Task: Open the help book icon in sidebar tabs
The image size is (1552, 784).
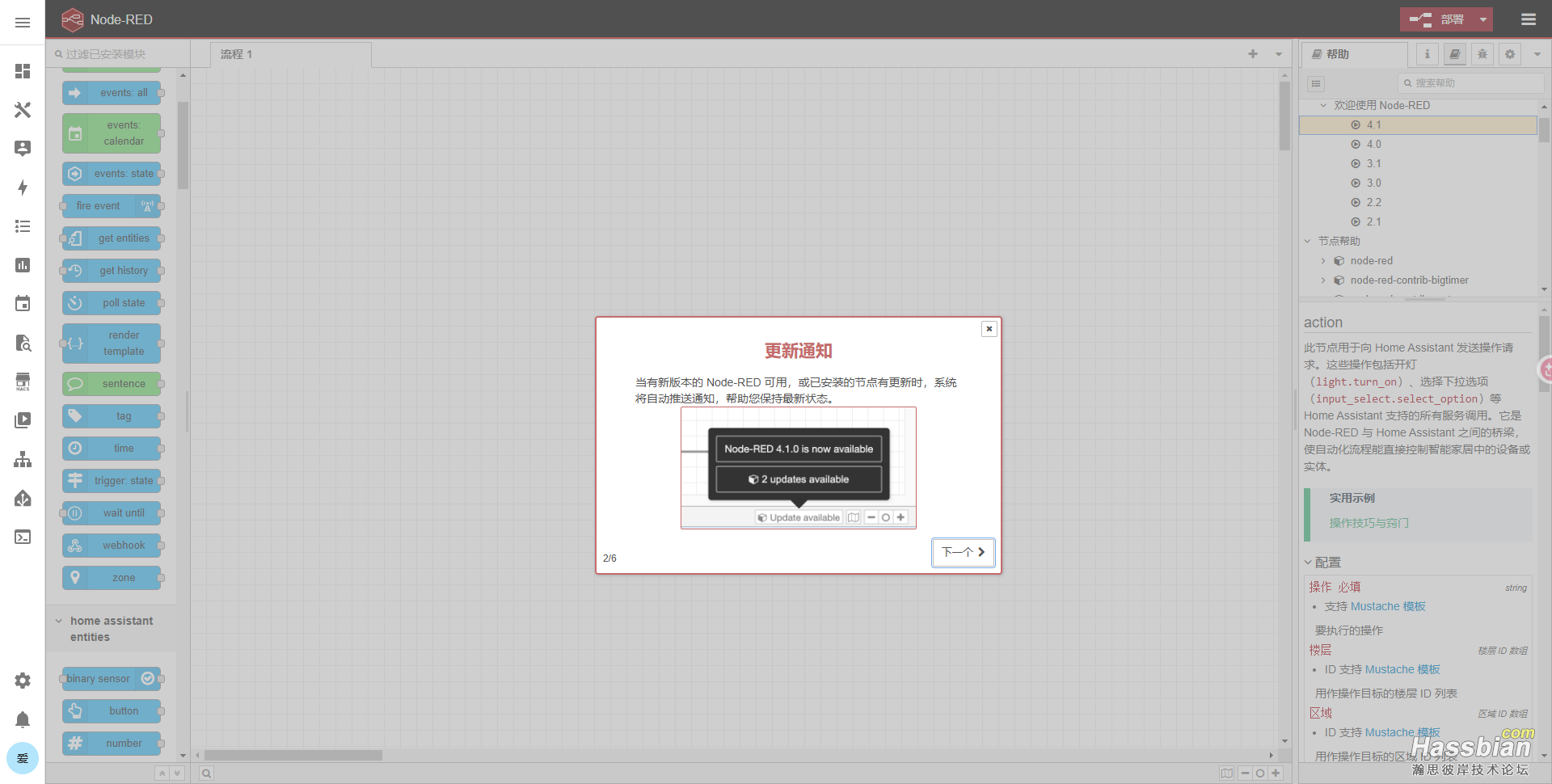Action: pos(1455,54)
